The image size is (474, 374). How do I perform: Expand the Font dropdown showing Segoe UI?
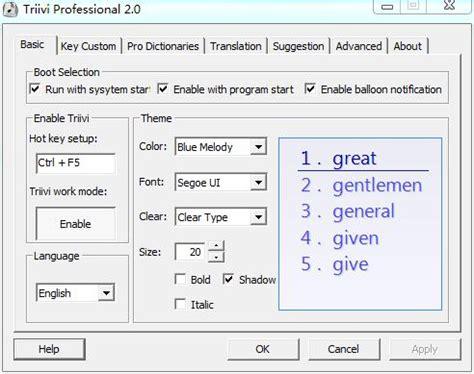tap(221, 182)
